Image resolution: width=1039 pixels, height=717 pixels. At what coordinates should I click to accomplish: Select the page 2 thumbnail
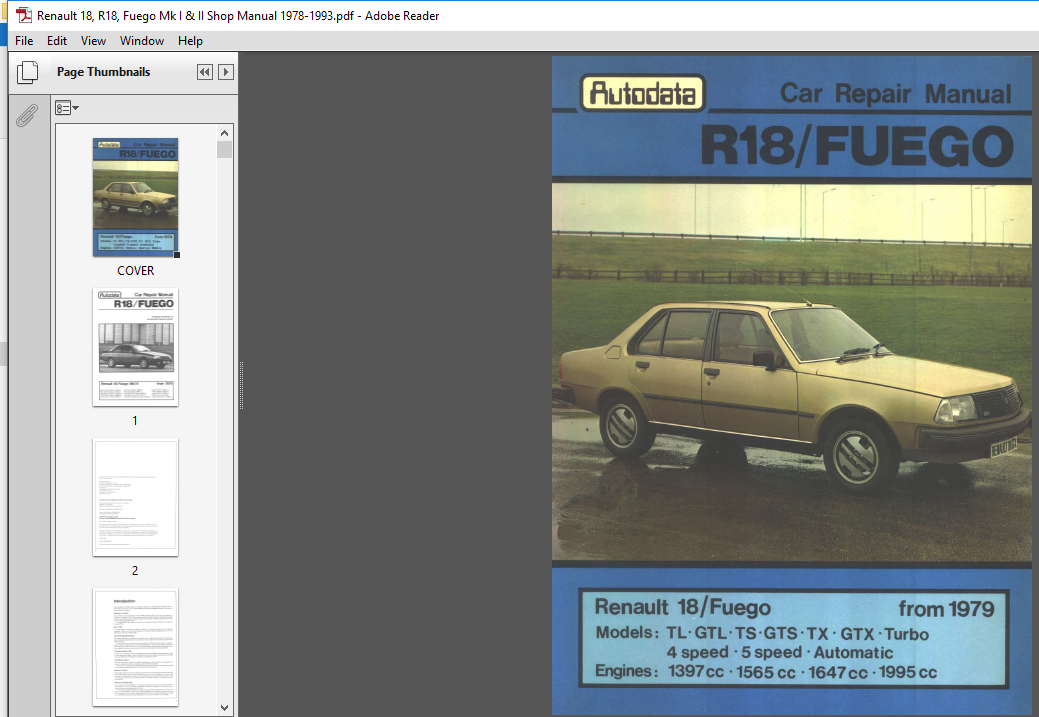(136, 497)
